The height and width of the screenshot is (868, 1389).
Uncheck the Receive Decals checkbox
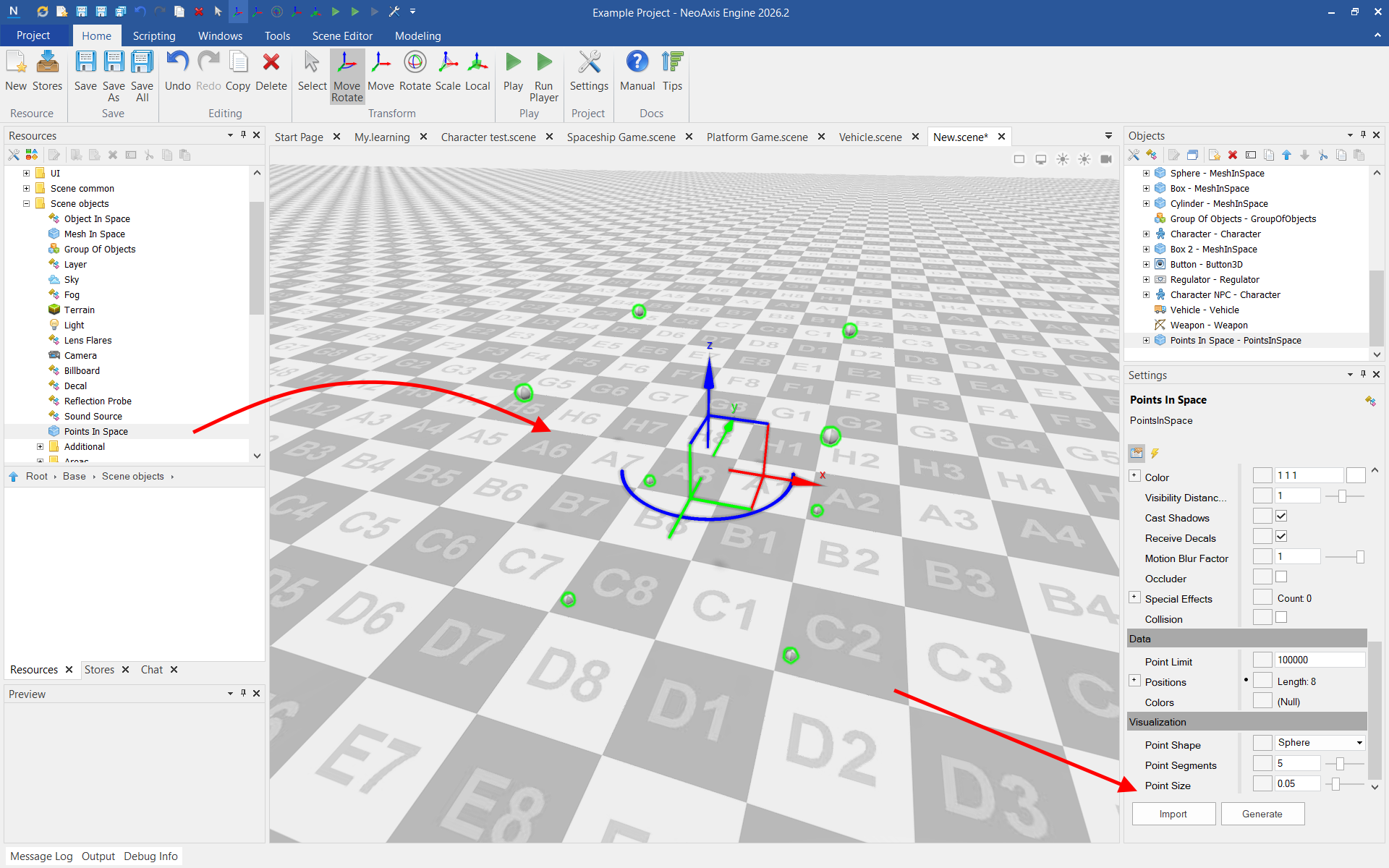[x=1281, y=536]
